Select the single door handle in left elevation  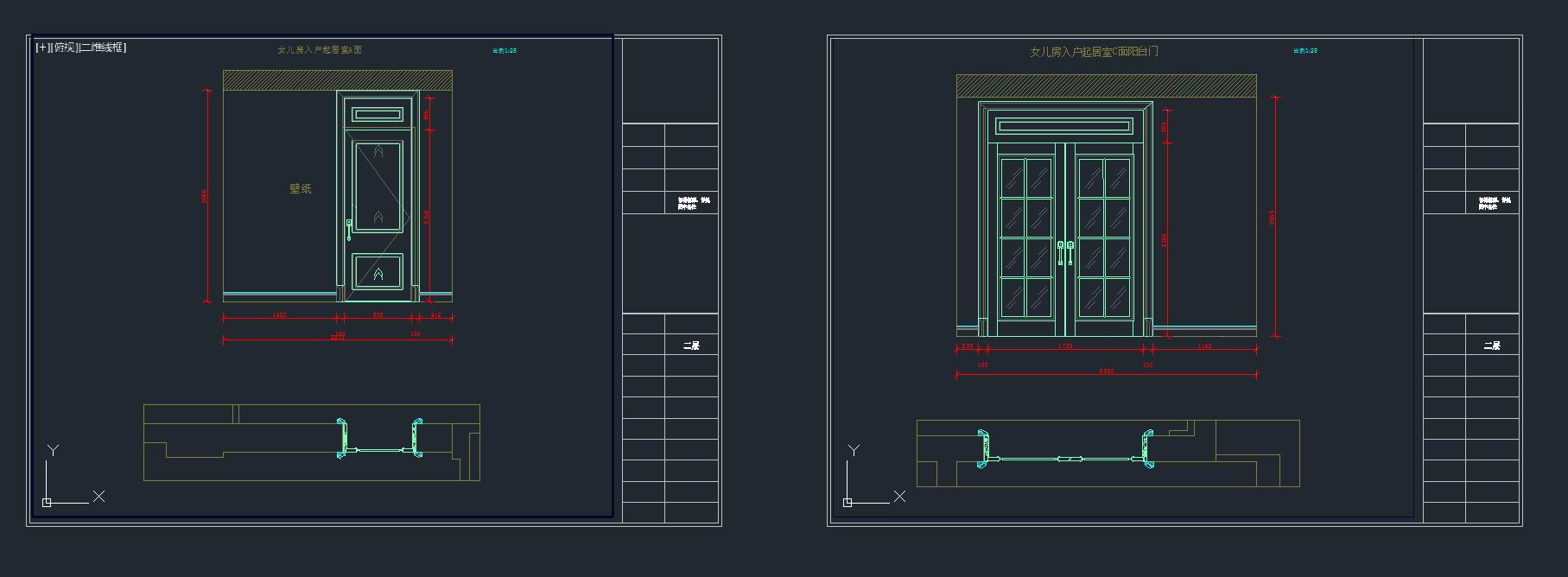coord(349,229)
